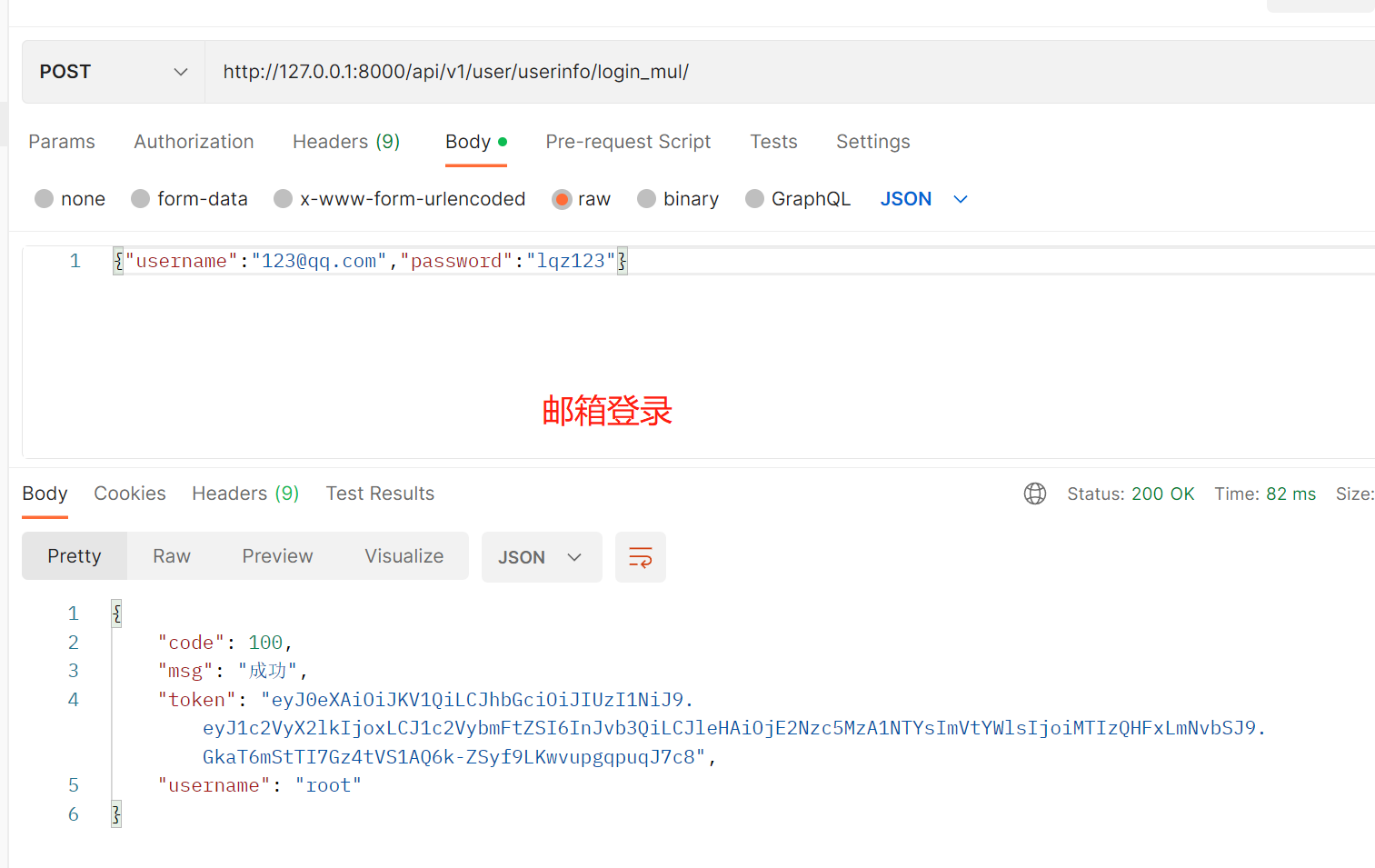The image size is (1375, 868).
Task: Switch to the Test Results tab
Action: coord(380,494)
